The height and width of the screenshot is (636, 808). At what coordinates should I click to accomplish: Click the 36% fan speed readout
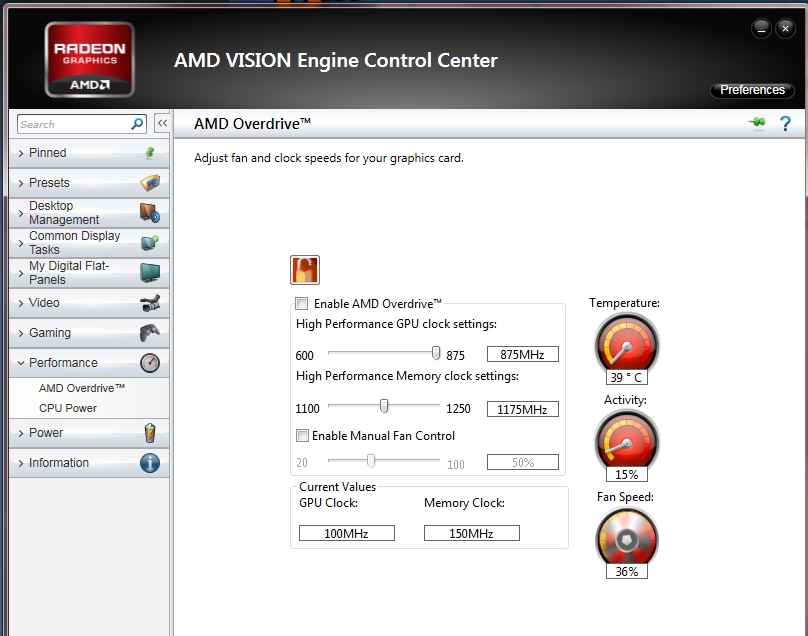pyautogui.click(x=627, y=572)
